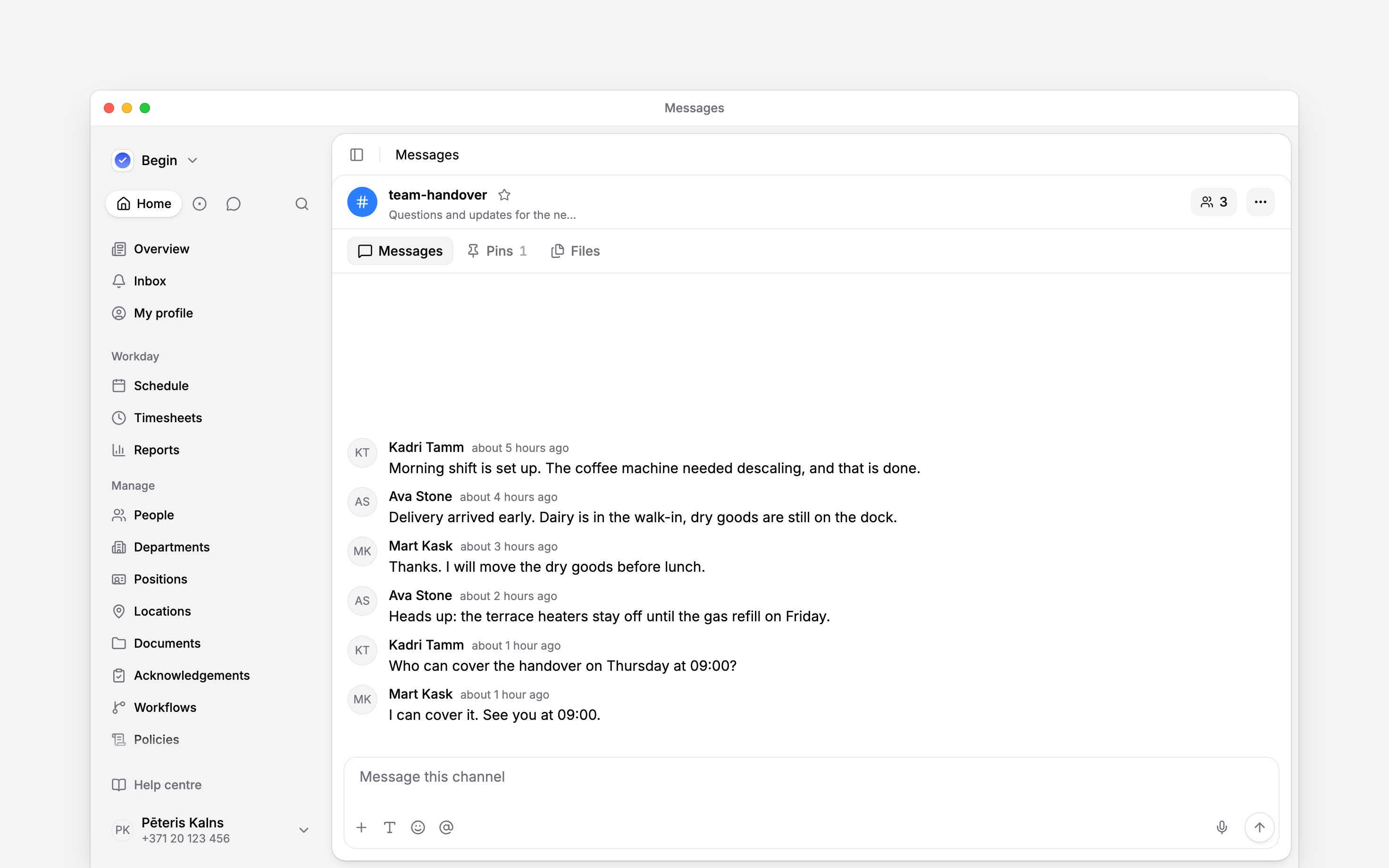Star the team-handover channel
This screenshot has height=868, width=1389.
point(504,195)
